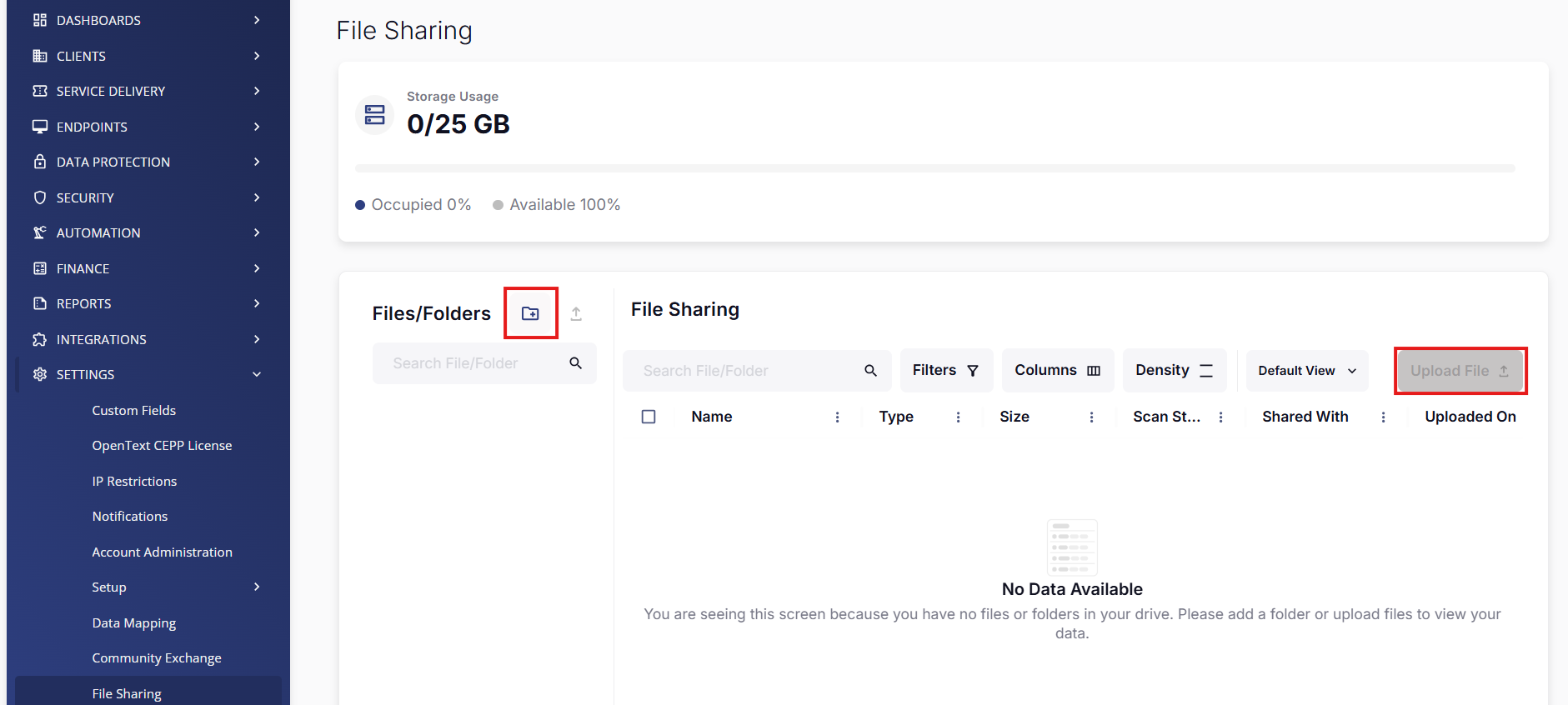
Task: Click the Automation robot arm icon
Action: (x=40, y=232)
